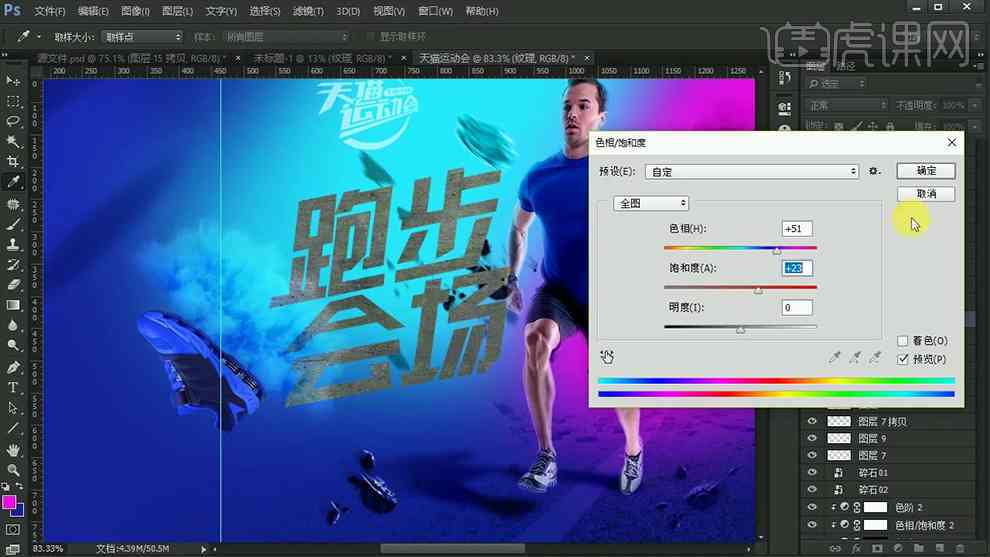Select the Clone Stamp tool
Image resolution: width=990 pixels, height=557 pixels.
coord(13,244)
